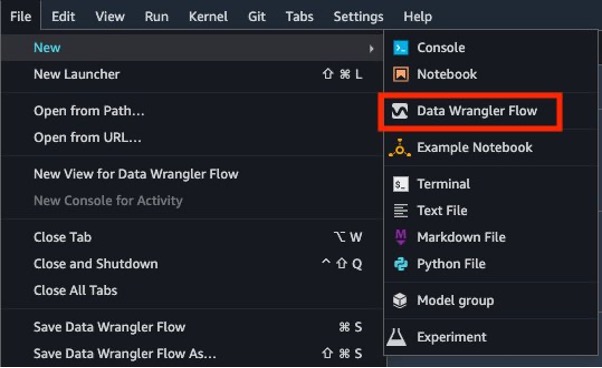Click the Text File icon
The height and width of the screenshot is (368, 602).
click(x=400, y=211)
